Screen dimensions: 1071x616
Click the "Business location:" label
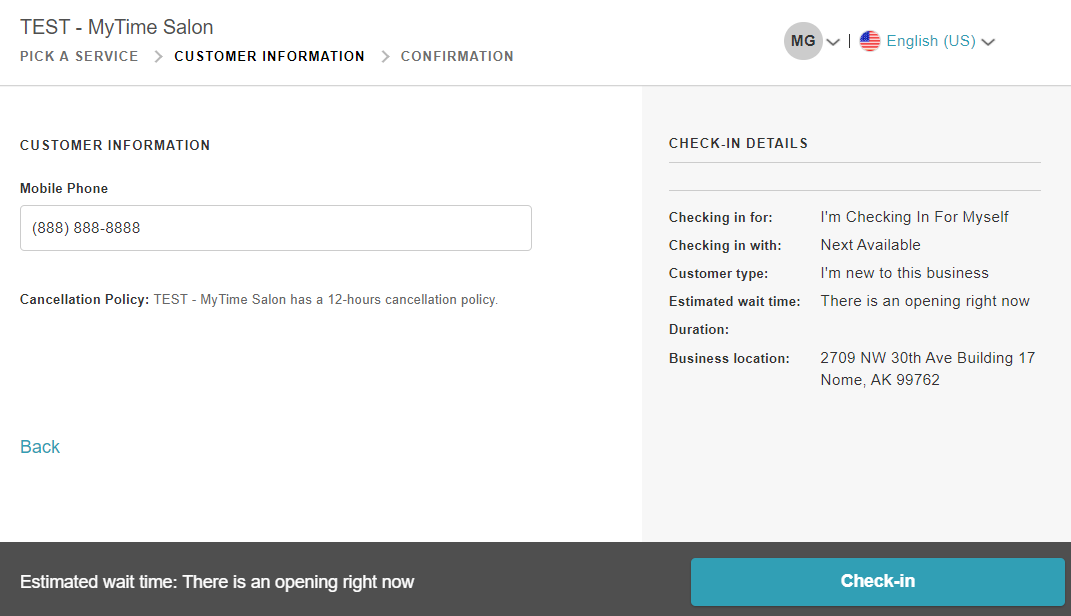point(729,358)
